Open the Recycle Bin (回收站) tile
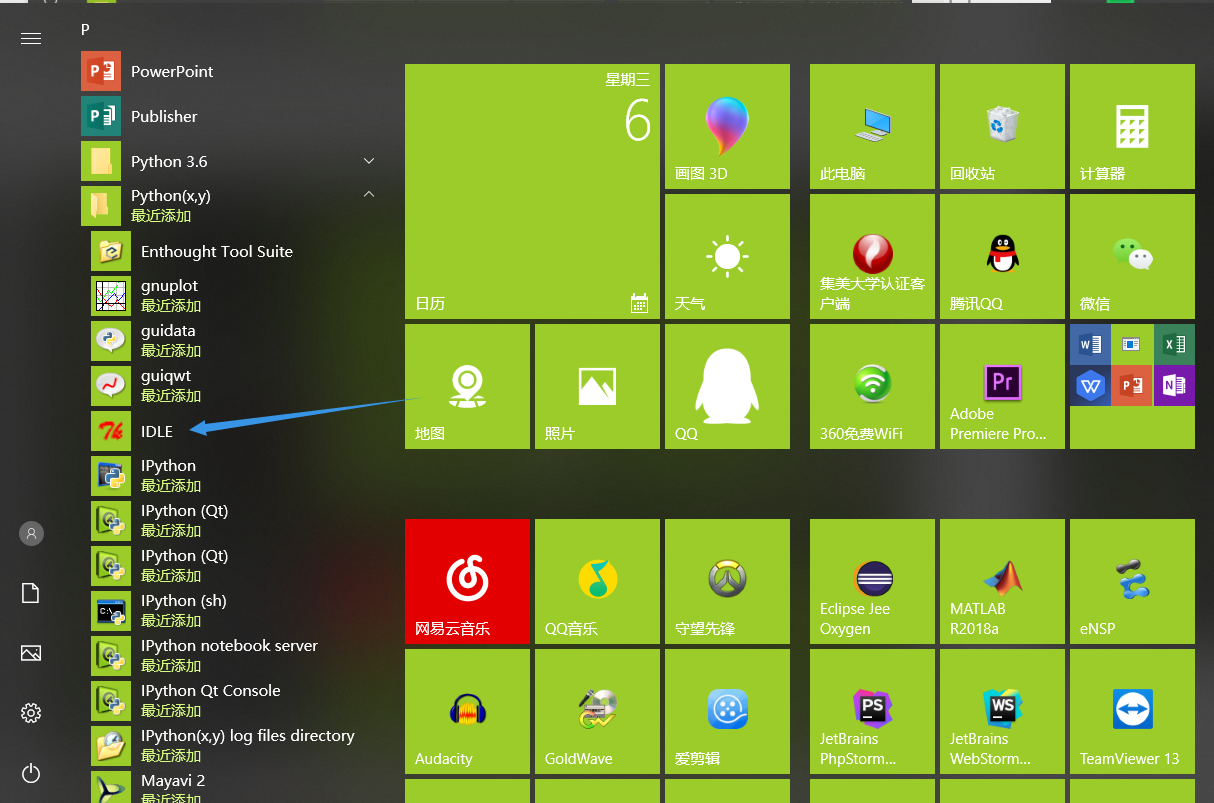1214x803 pixels. [x=1002, y=126]
